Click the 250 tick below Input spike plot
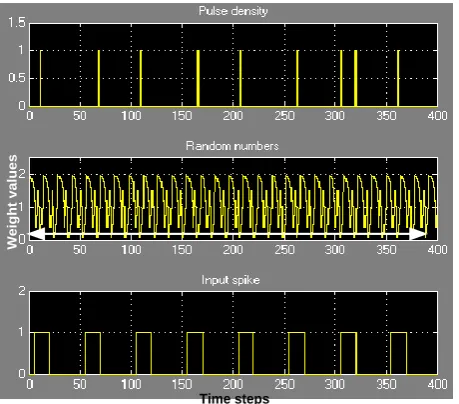459x404 pixels. point(284,384)
